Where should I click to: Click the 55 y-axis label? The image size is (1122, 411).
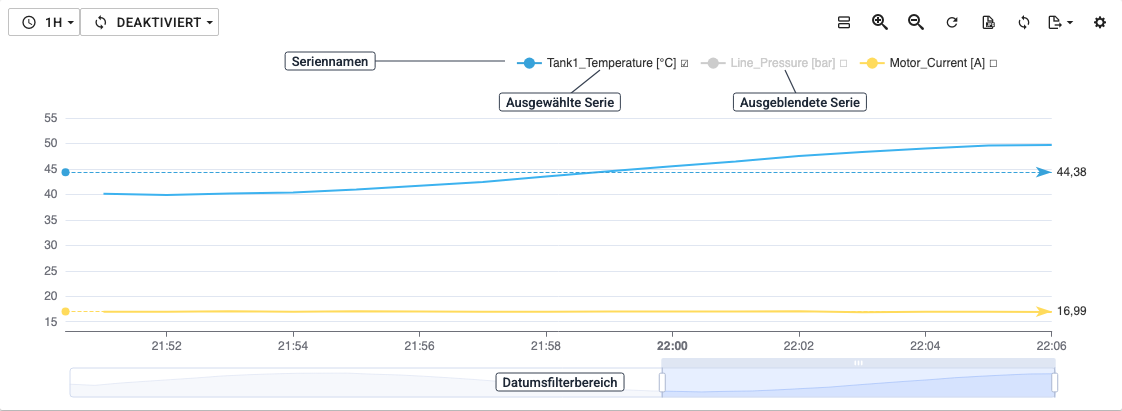pos(50,118)
